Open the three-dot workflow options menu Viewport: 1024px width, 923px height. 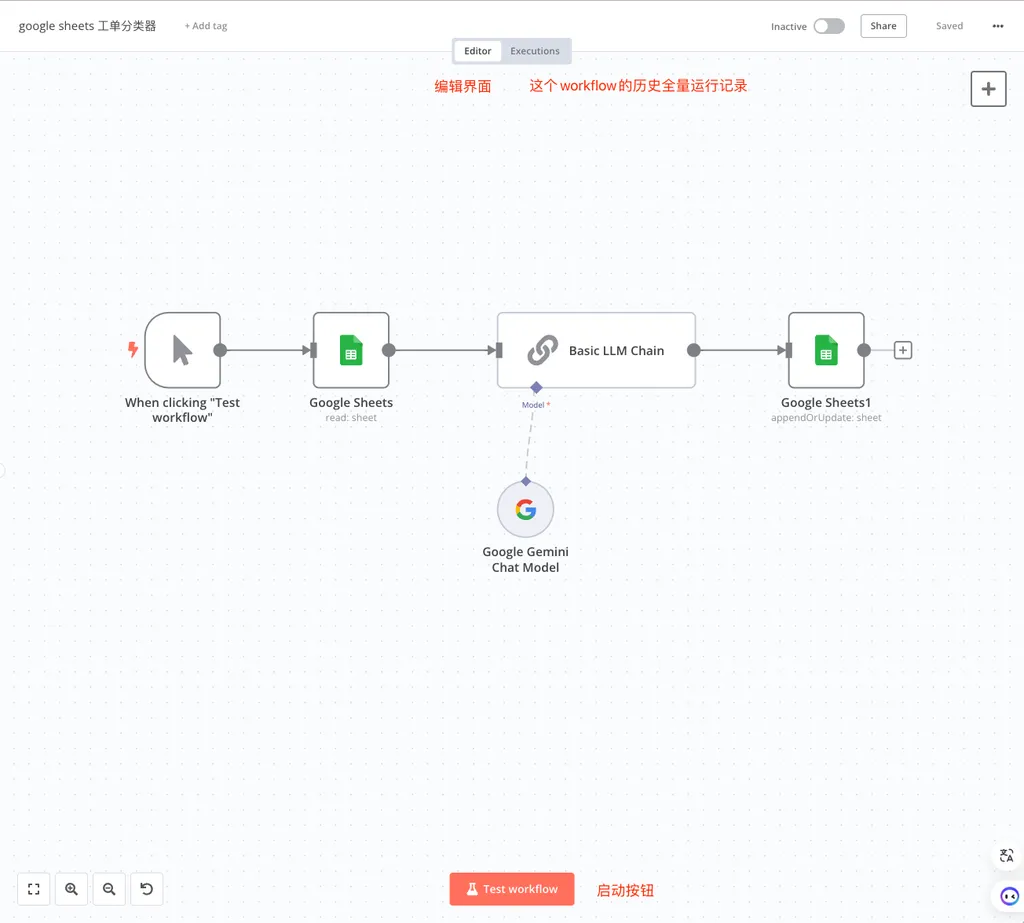point(997,26)
